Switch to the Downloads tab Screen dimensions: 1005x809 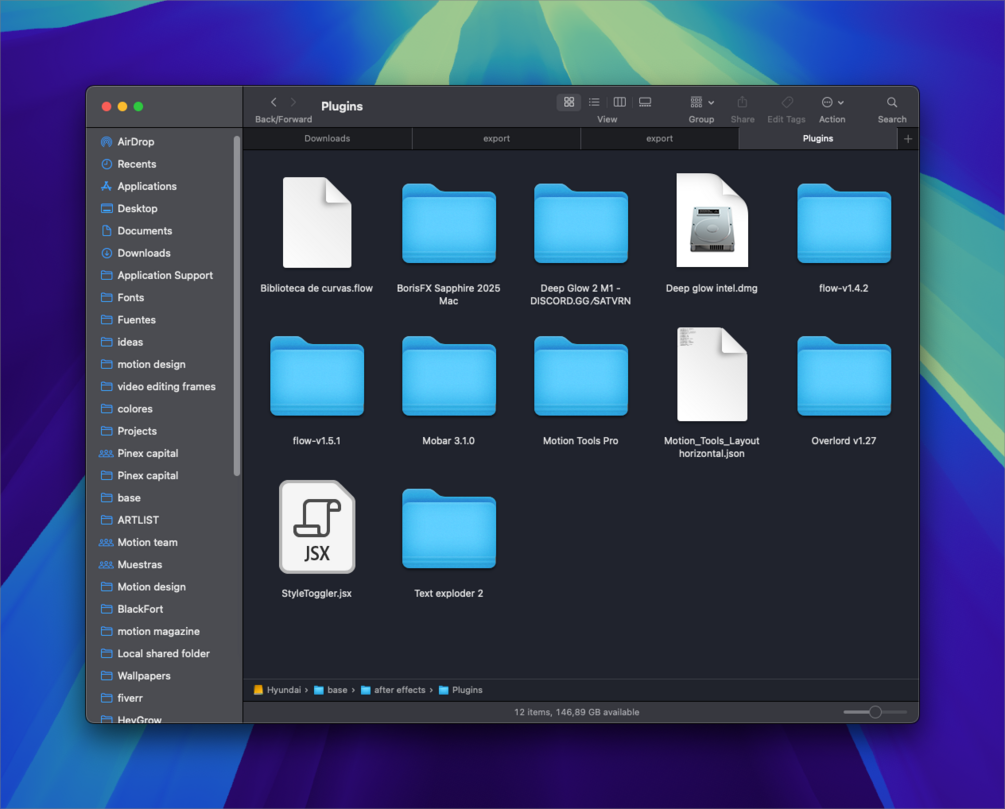[327, 138]
